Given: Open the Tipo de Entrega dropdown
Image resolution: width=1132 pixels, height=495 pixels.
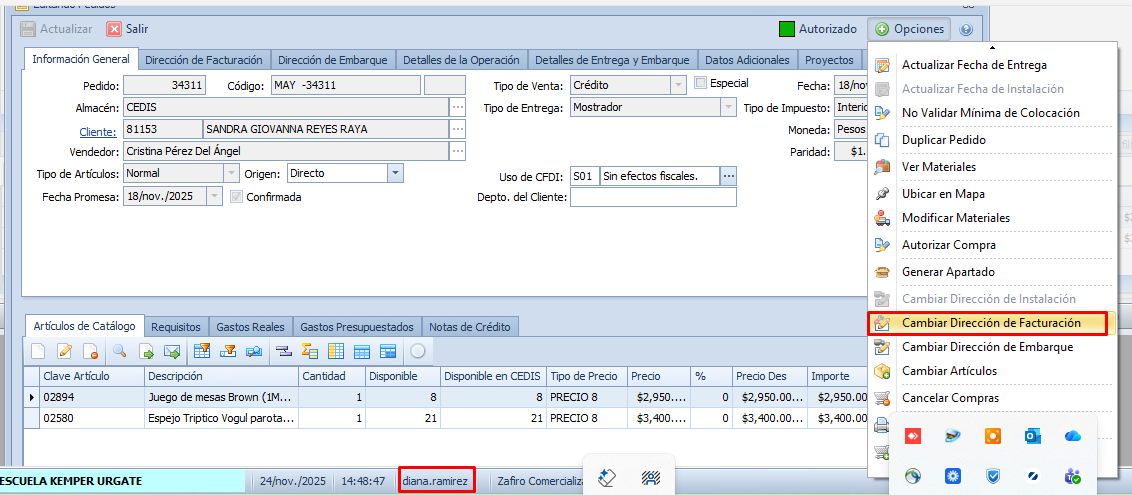Looking at the screenshot, I should (x=729, y=107).
